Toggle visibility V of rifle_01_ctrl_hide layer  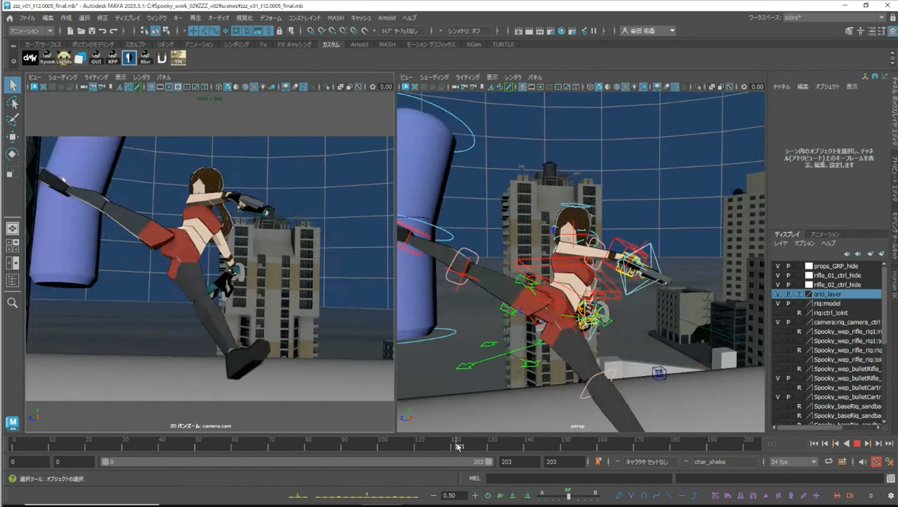coord(778,275)
